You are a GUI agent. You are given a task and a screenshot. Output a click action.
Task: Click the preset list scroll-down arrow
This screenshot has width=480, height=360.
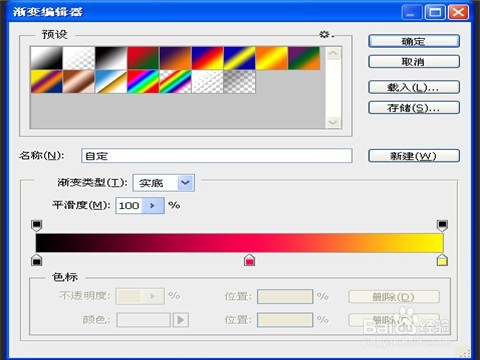click(333, 122)
